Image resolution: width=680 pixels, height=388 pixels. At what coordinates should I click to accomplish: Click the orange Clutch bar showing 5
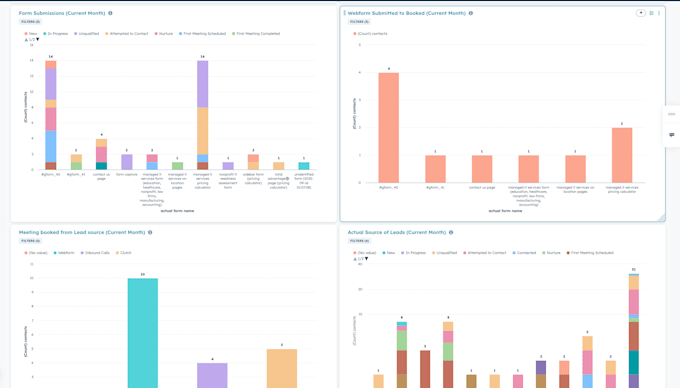[282, 368]
